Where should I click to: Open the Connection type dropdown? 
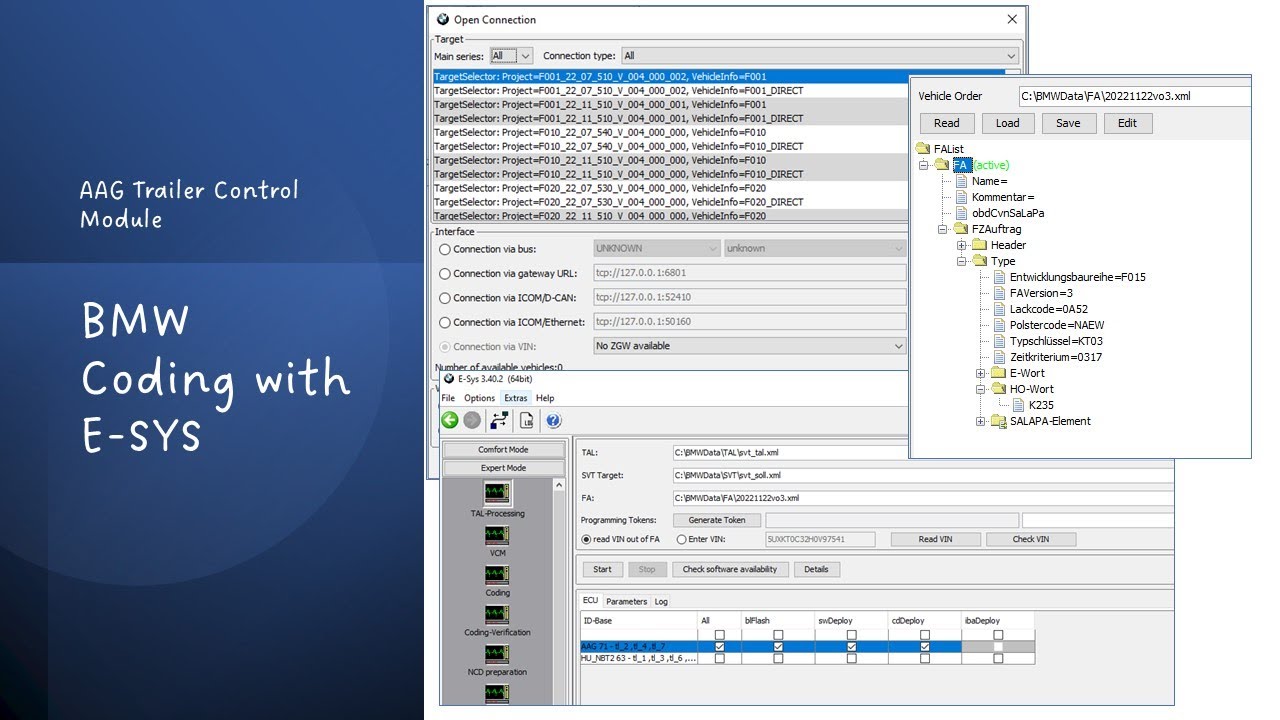coord(820,56)
